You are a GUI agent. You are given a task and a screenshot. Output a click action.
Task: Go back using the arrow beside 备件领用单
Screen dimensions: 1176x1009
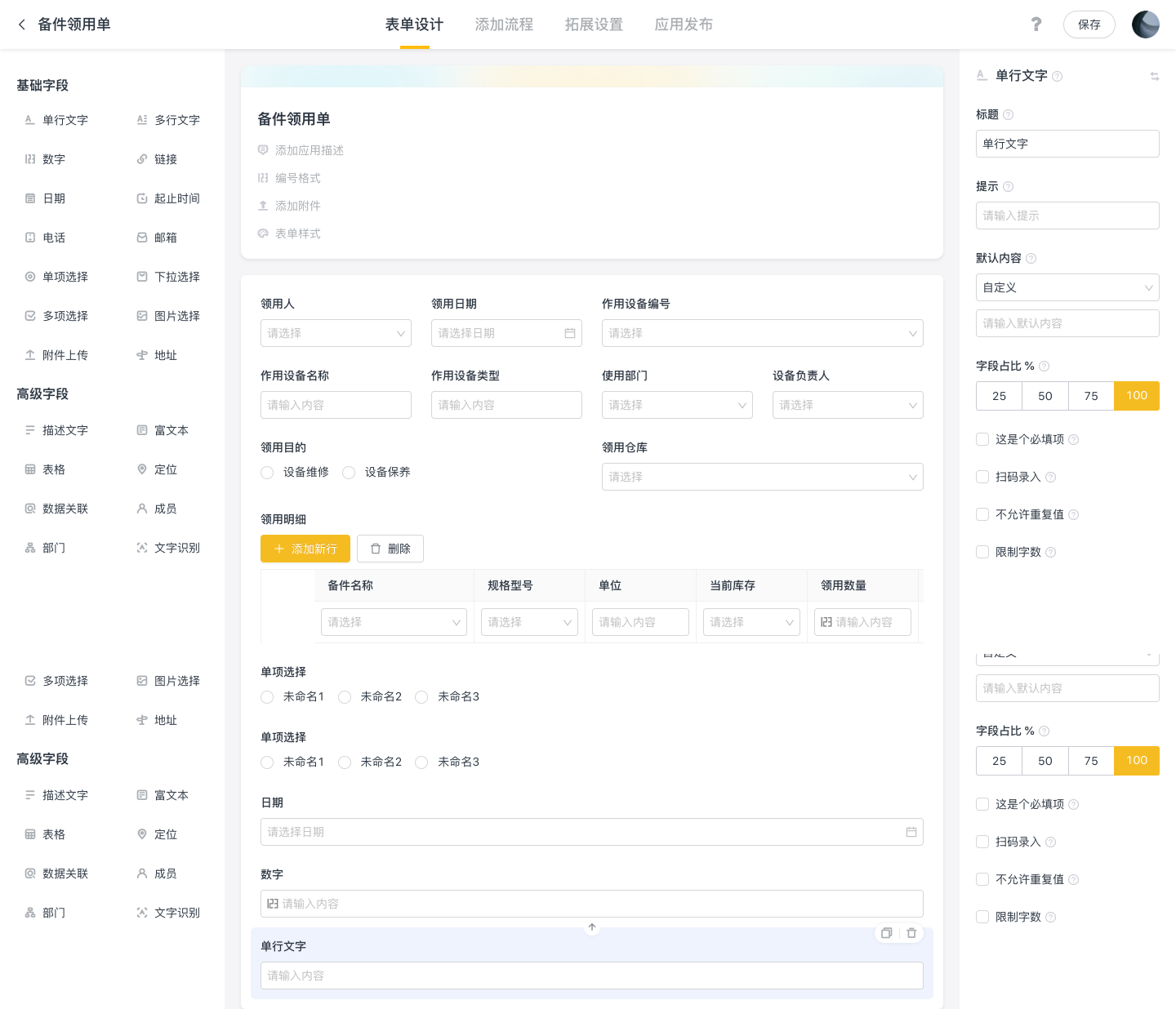pyautogui.click(x=22, y=24)
